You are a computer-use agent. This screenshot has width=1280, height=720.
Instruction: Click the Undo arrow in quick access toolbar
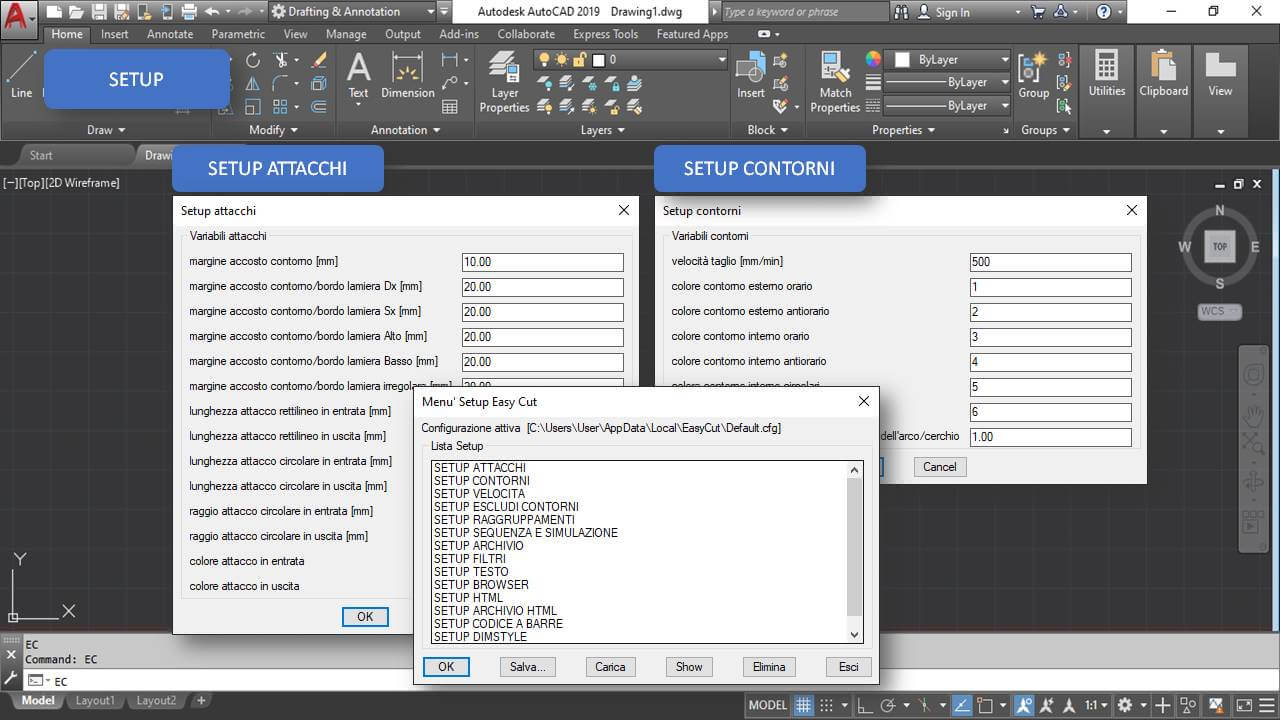tap(211, 12)
